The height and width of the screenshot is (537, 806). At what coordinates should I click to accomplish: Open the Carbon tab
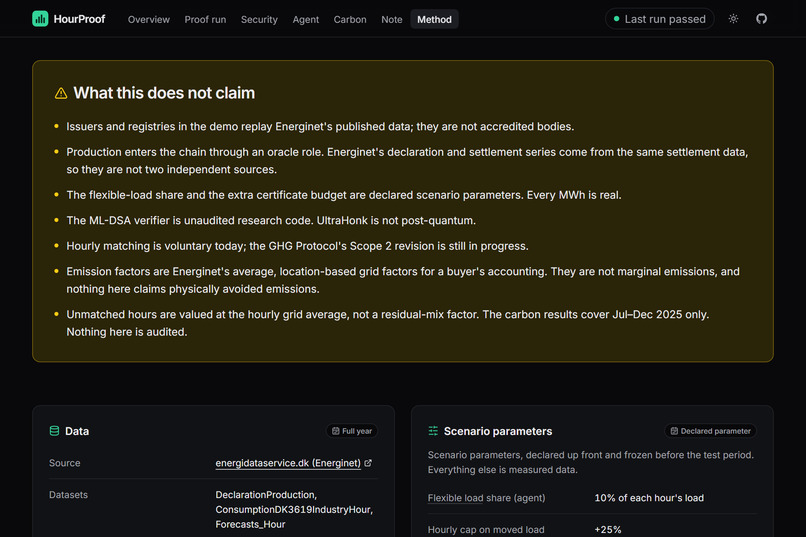pos(350,20)
